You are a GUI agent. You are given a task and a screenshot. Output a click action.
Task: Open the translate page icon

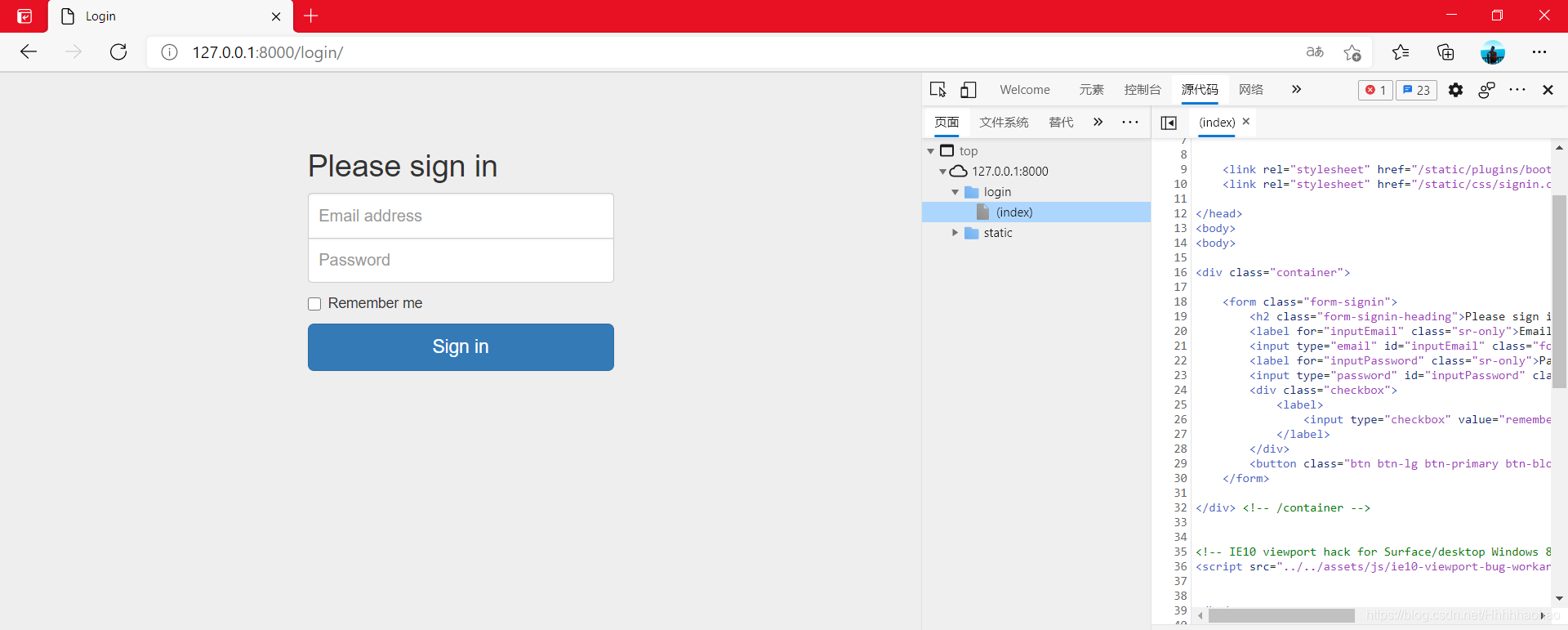(x=1315, y=52)
